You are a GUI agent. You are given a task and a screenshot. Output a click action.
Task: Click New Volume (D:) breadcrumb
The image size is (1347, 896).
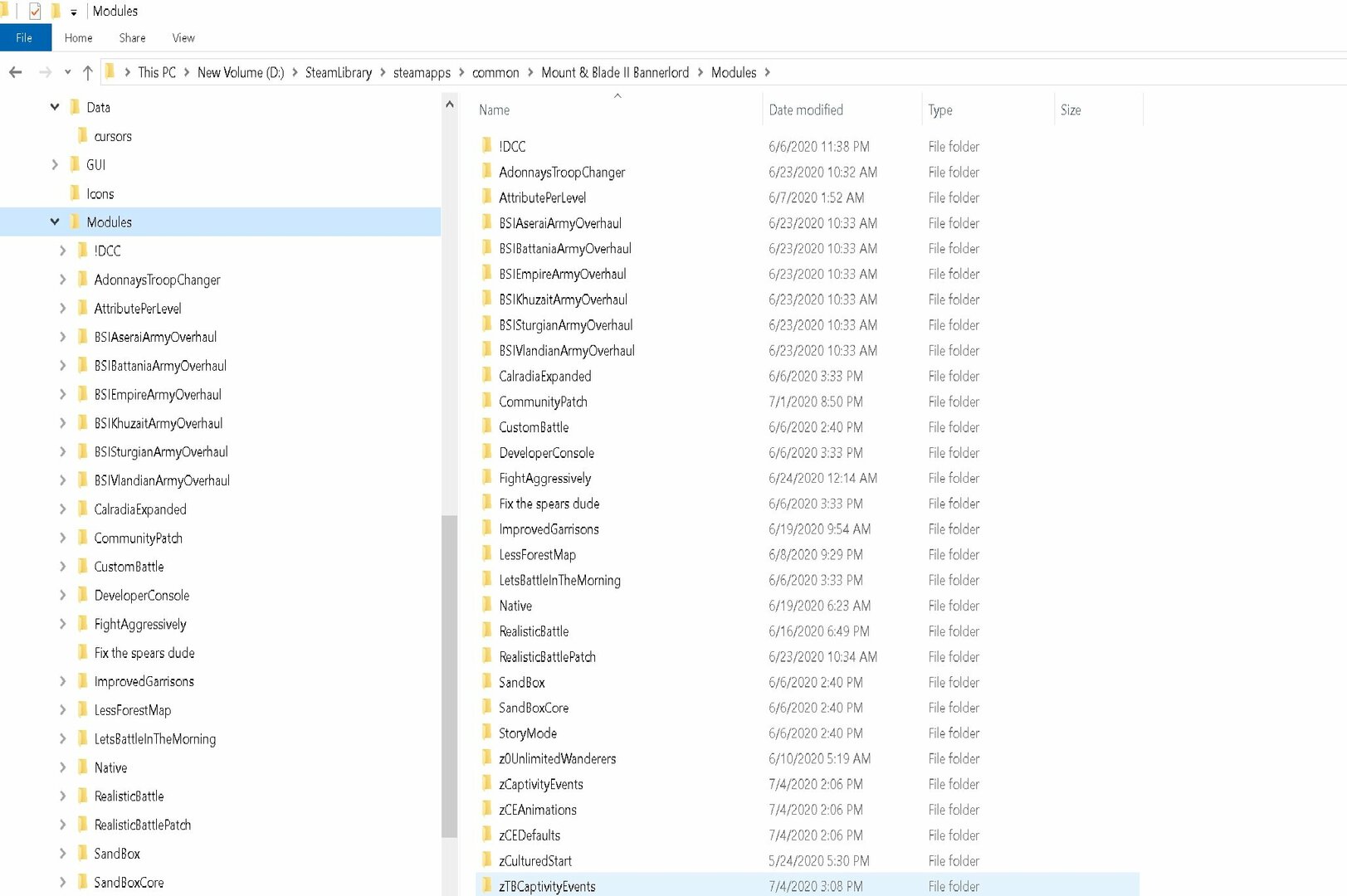pyautogui.click(x=241, y=72)
